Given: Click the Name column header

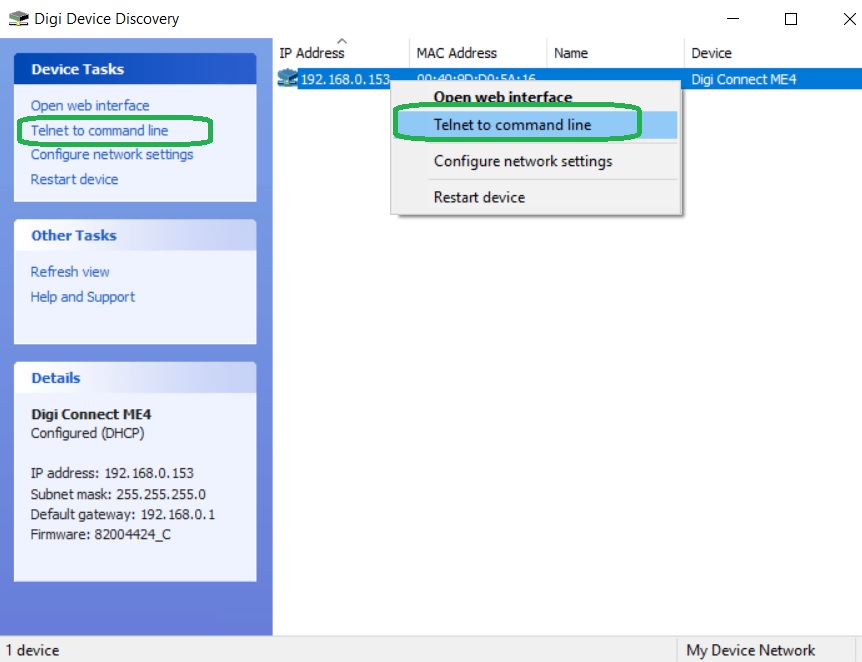Looking at the screenshot, I should pos(616,53).
